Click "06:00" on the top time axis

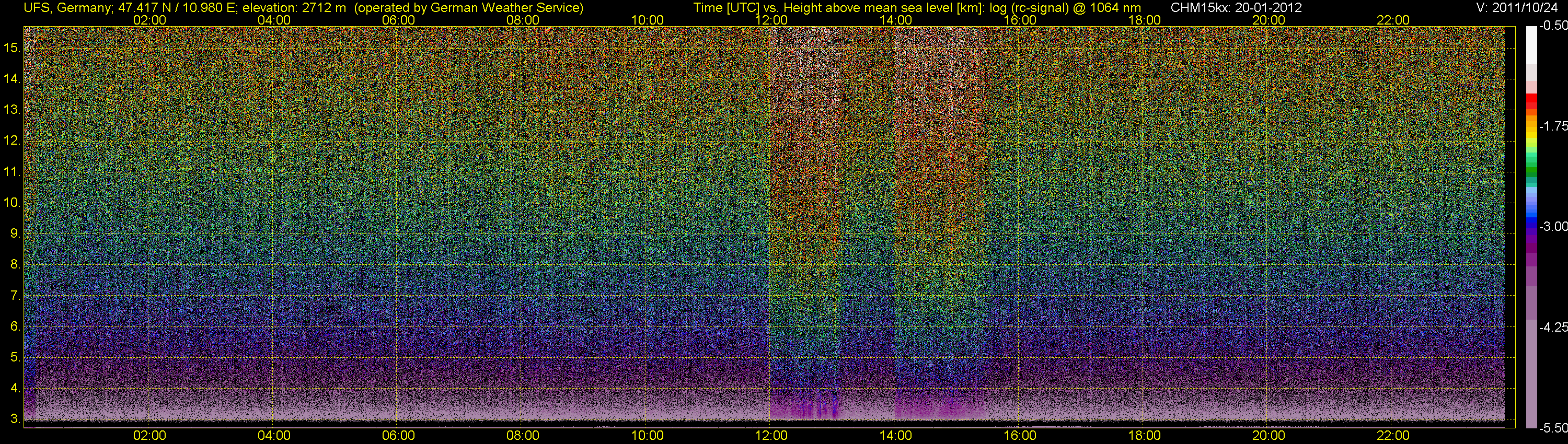(x=399, y=20)
